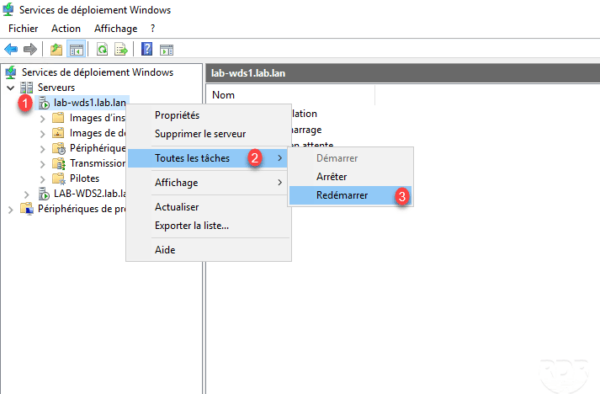Open the Fichier menu

pos(23,28)
